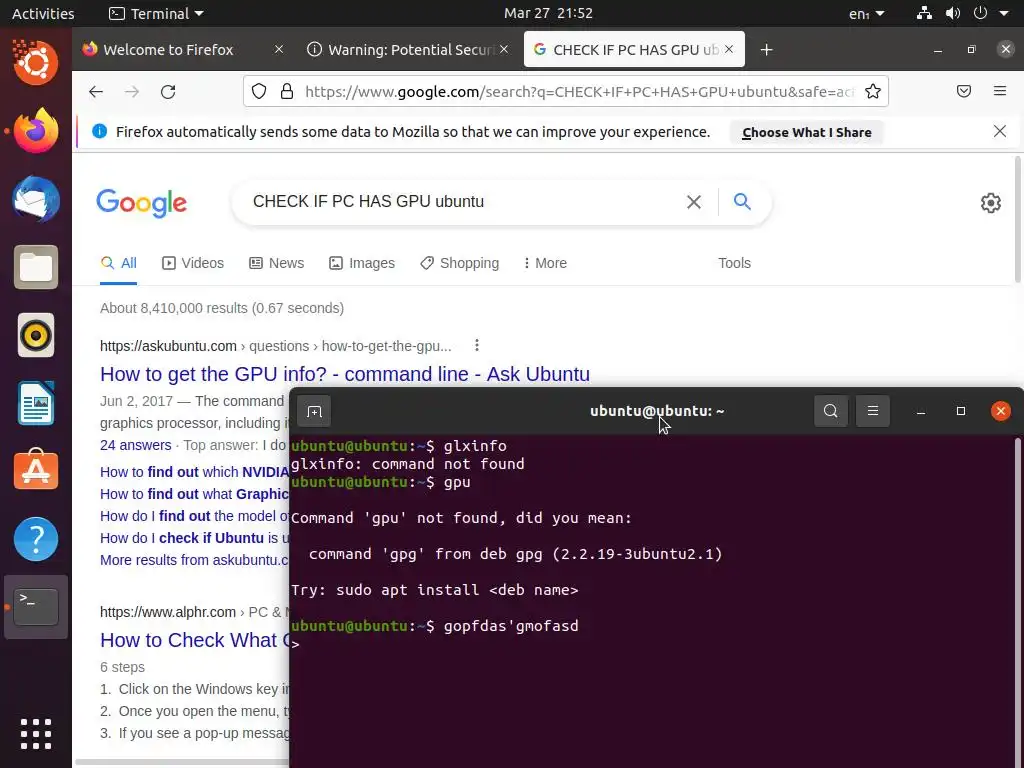Click the network icon in top bar
Screen dimensions: 1024x768
[x=924, y=13]
